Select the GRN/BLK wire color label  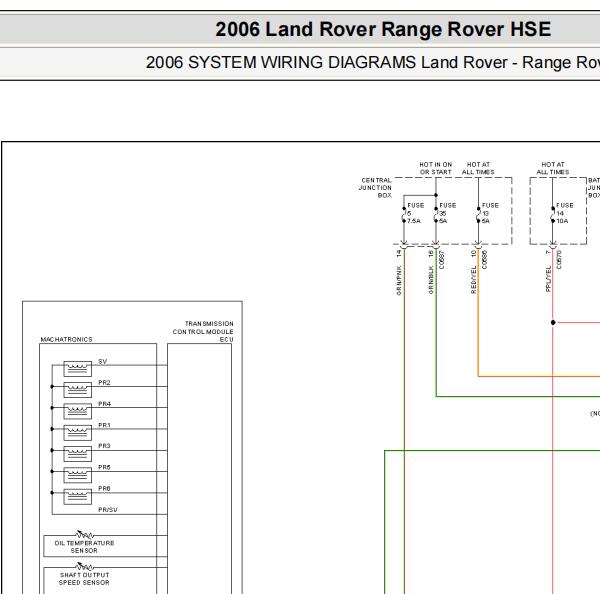point(431,280)
